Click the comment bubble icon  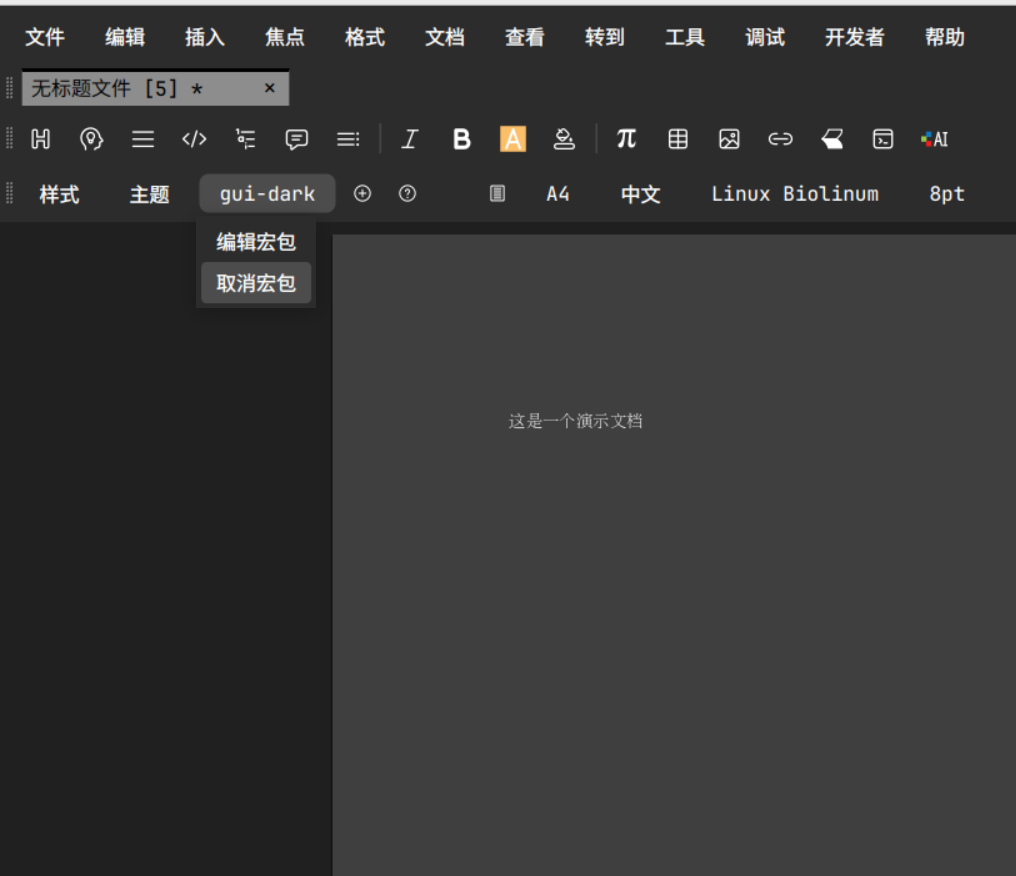coord(296,139)
